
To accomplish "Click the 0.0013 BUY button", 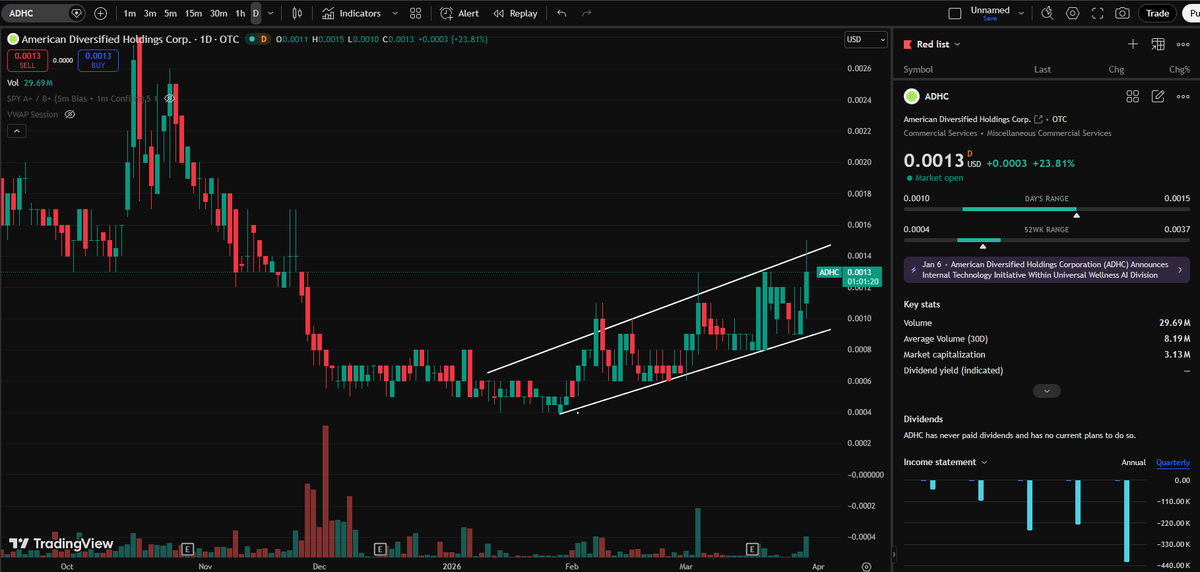I will coord(98,60).
